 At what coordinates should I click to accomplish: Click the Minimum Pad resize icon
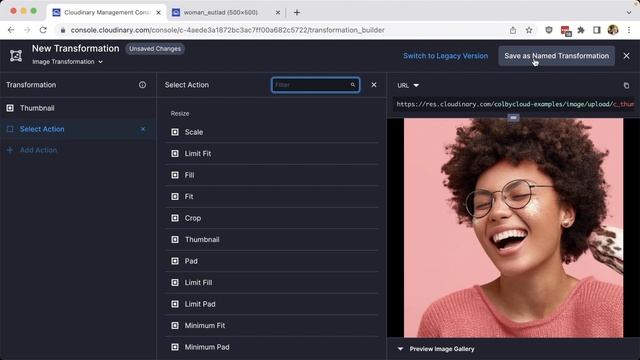[x=175, y=347]
